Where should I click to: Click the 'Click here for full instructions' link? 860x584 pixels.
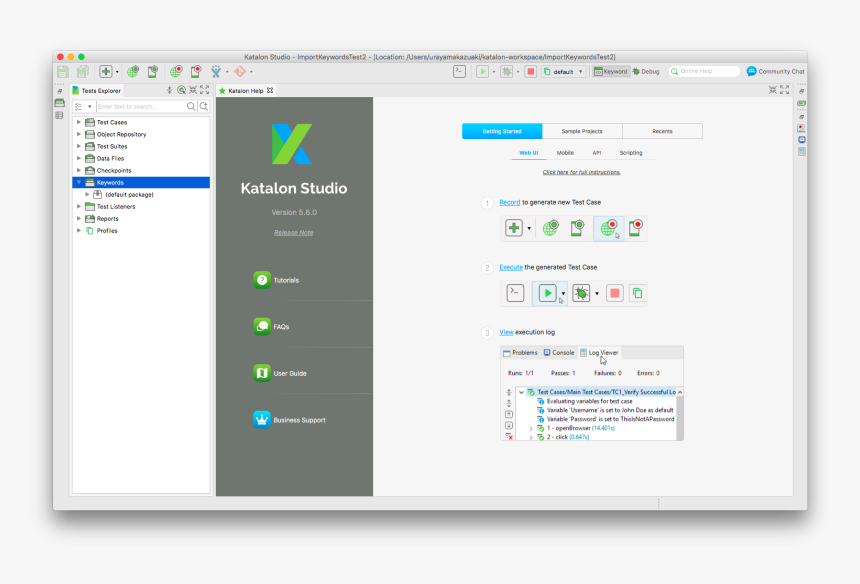581,172
